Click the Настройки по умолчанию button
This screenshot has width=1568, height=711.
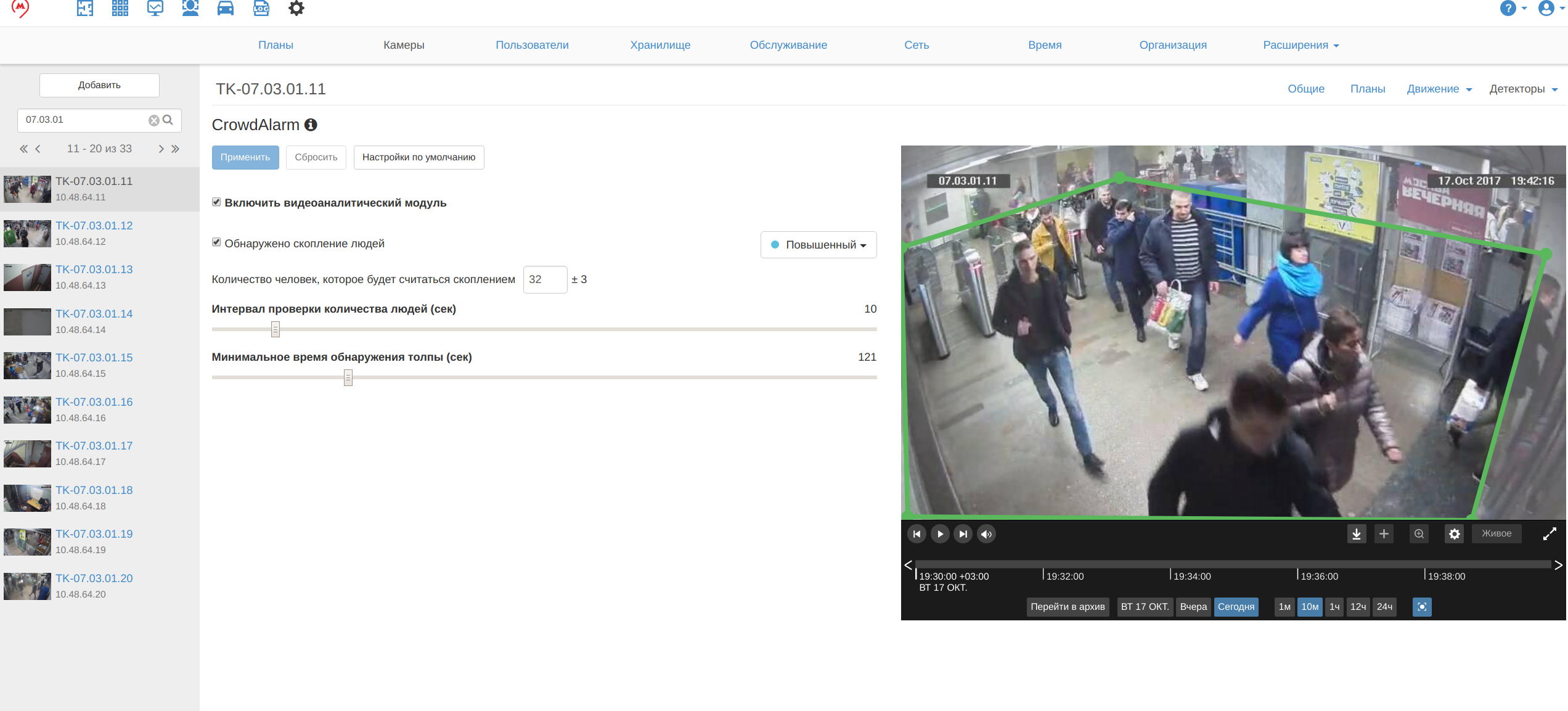419,157
